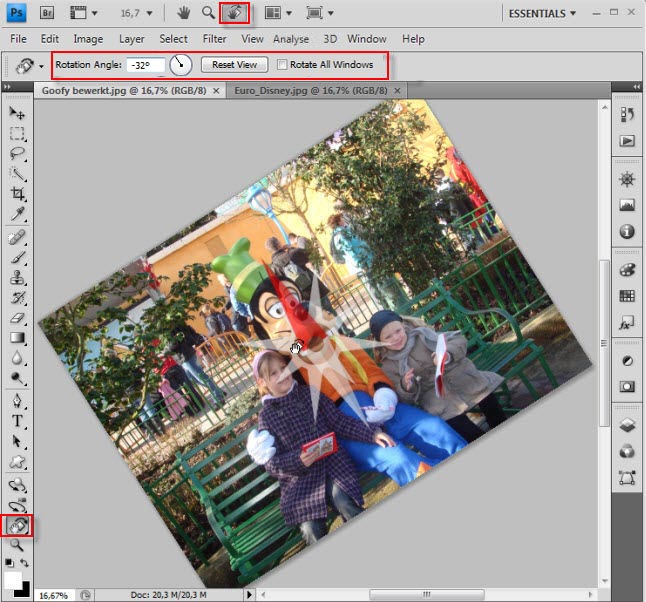Select the 3D Orbit tool

[x=17, y=506]
